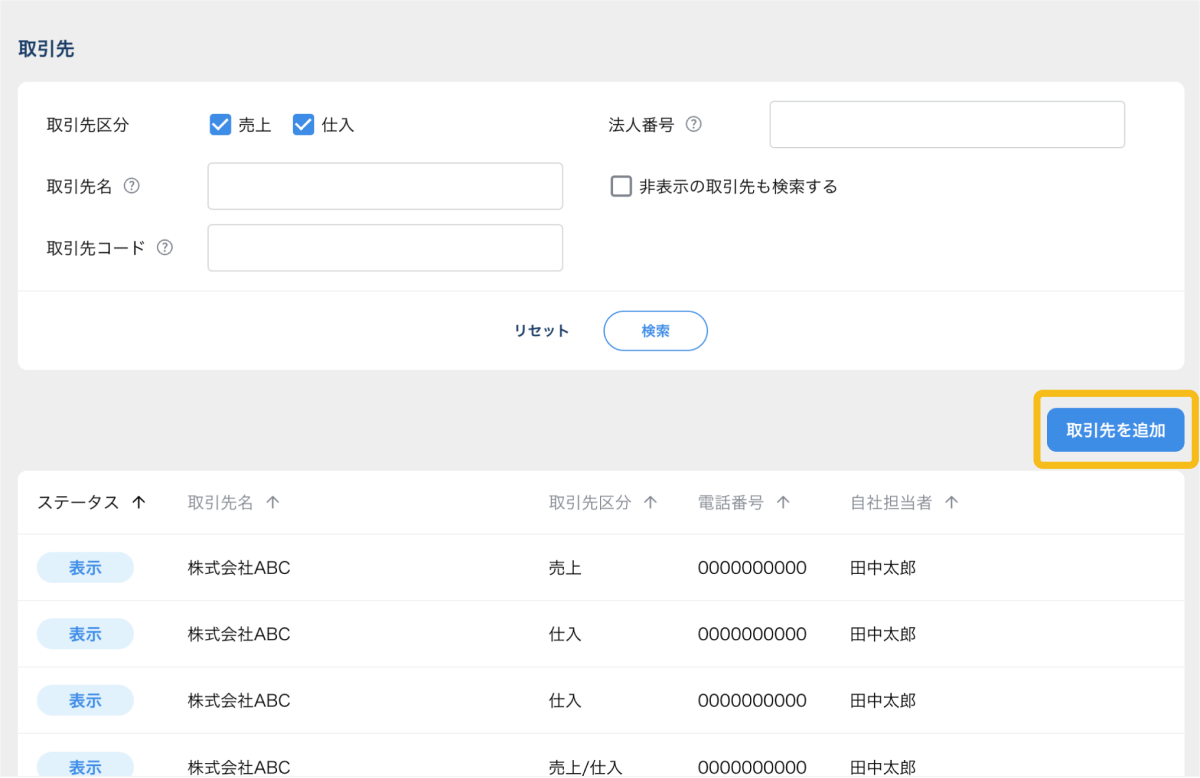Sort by 取引先区分 column arrow

pos(650,503)
